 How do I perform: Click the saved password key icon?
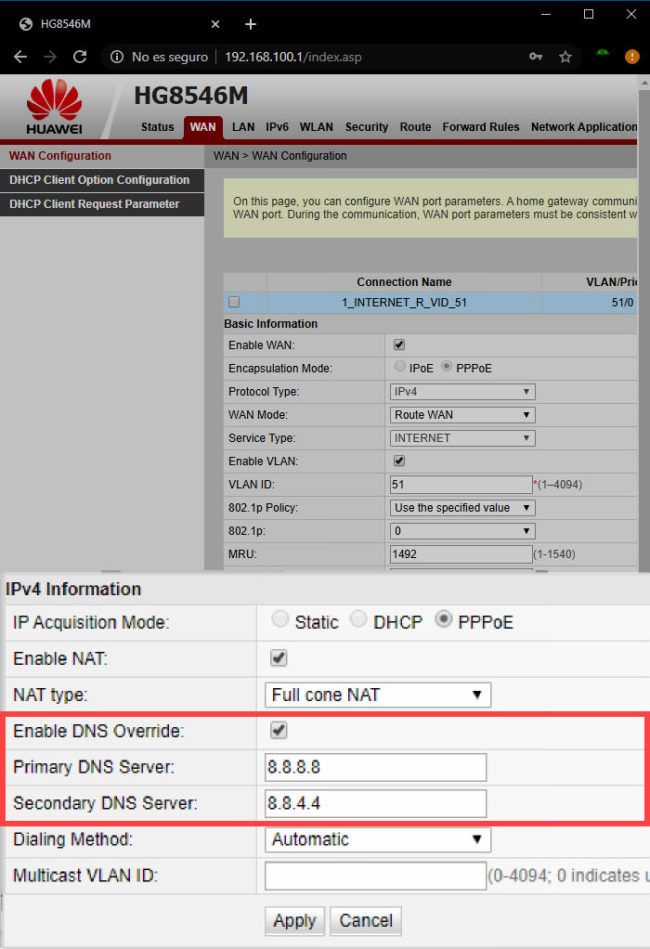(x=536, y=57)
